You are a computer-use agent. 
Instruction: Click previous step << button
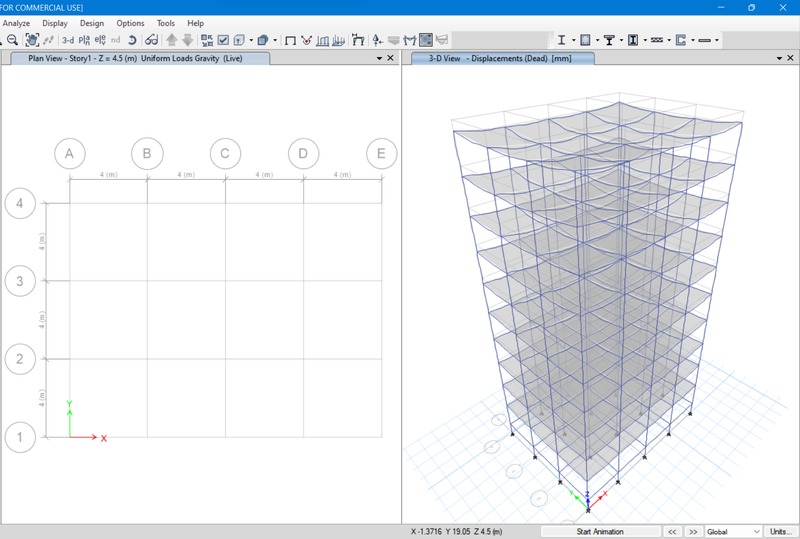672,531
